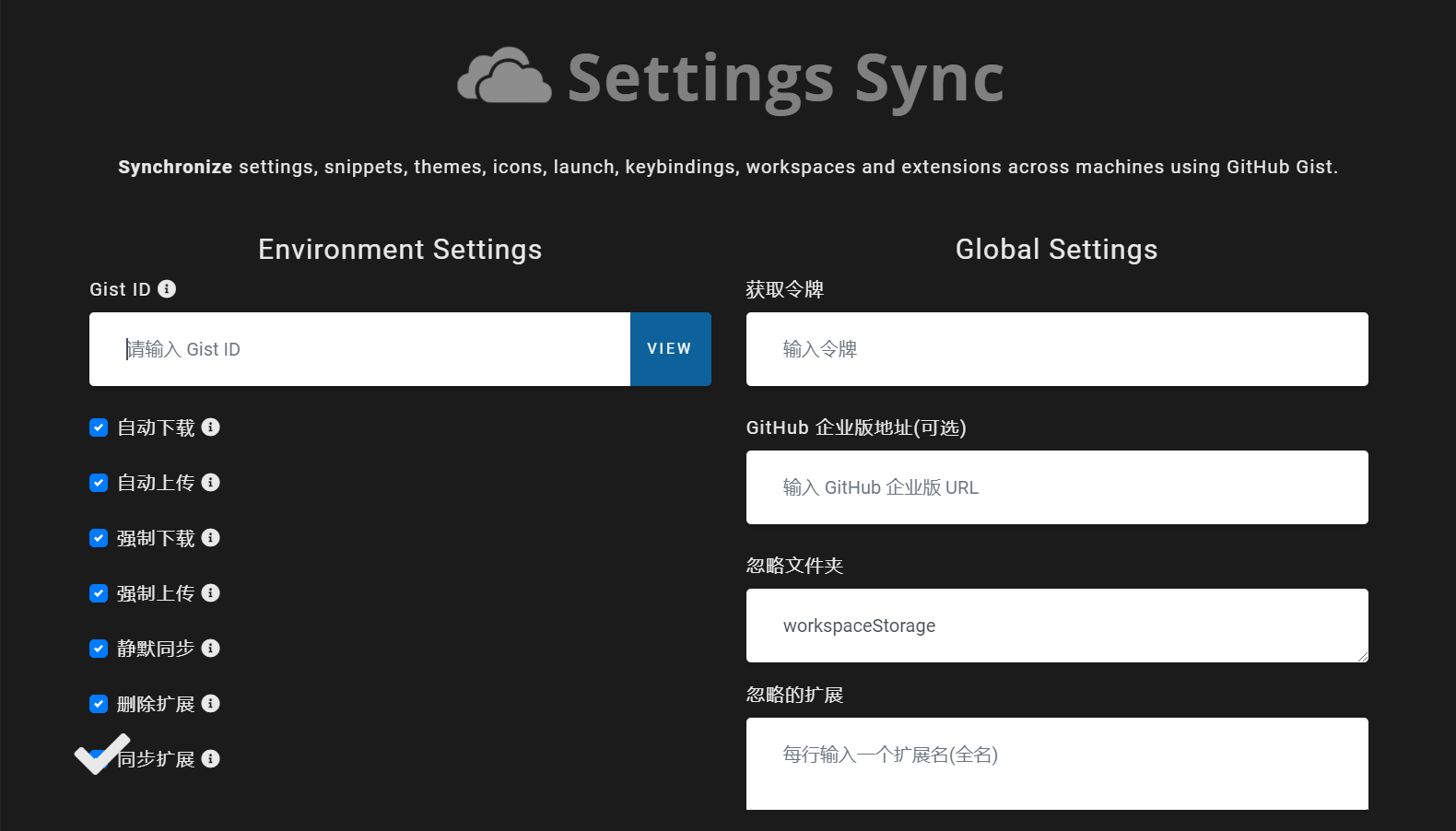
Task: Click the info icon beside 同步扩展
Action: click(x=211, y=759)
